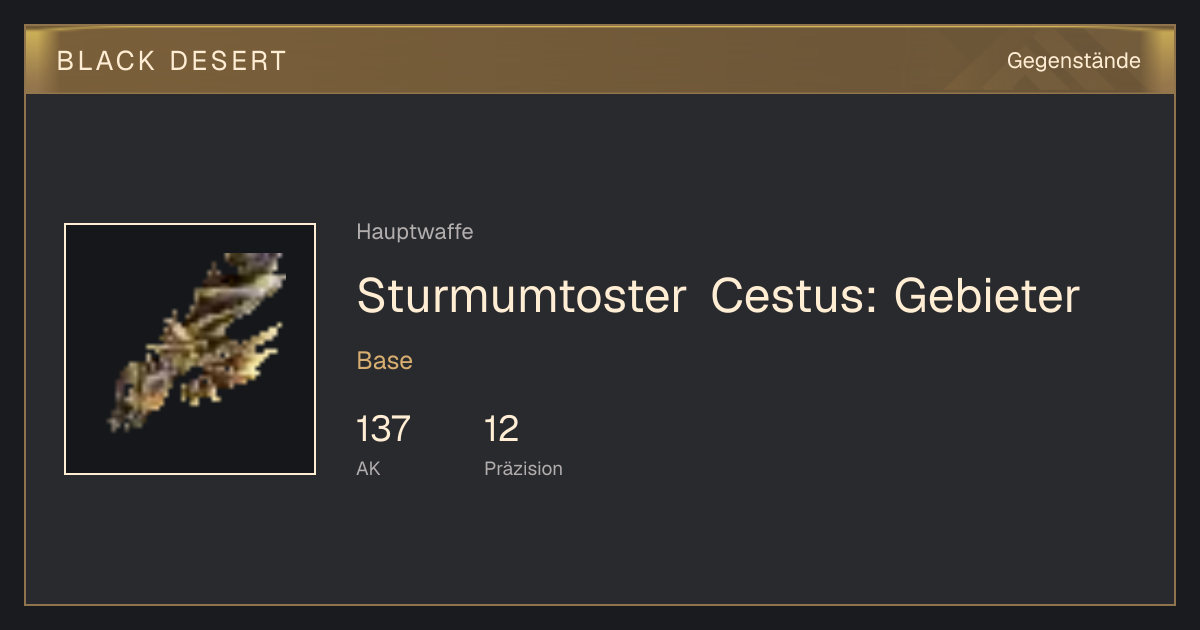The width and height of the screenshot is (1200, 630).
Task: Click the letter B of BLACK DESERT
Action: coord(65,61)
